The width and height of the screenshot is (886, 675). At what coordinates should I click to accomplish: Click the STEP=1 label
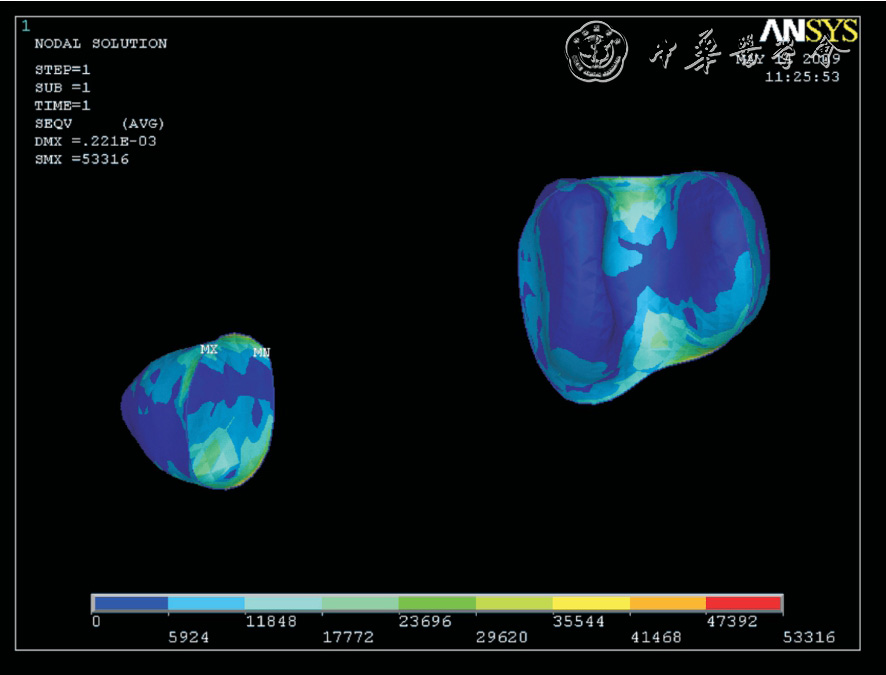62,70
